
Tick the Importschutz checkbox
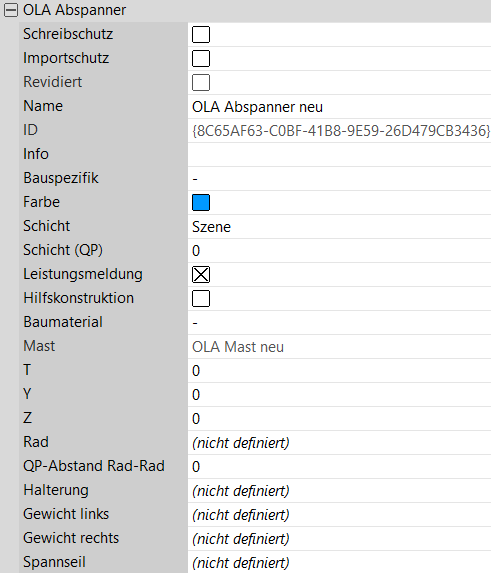click(x=201, y=58)
